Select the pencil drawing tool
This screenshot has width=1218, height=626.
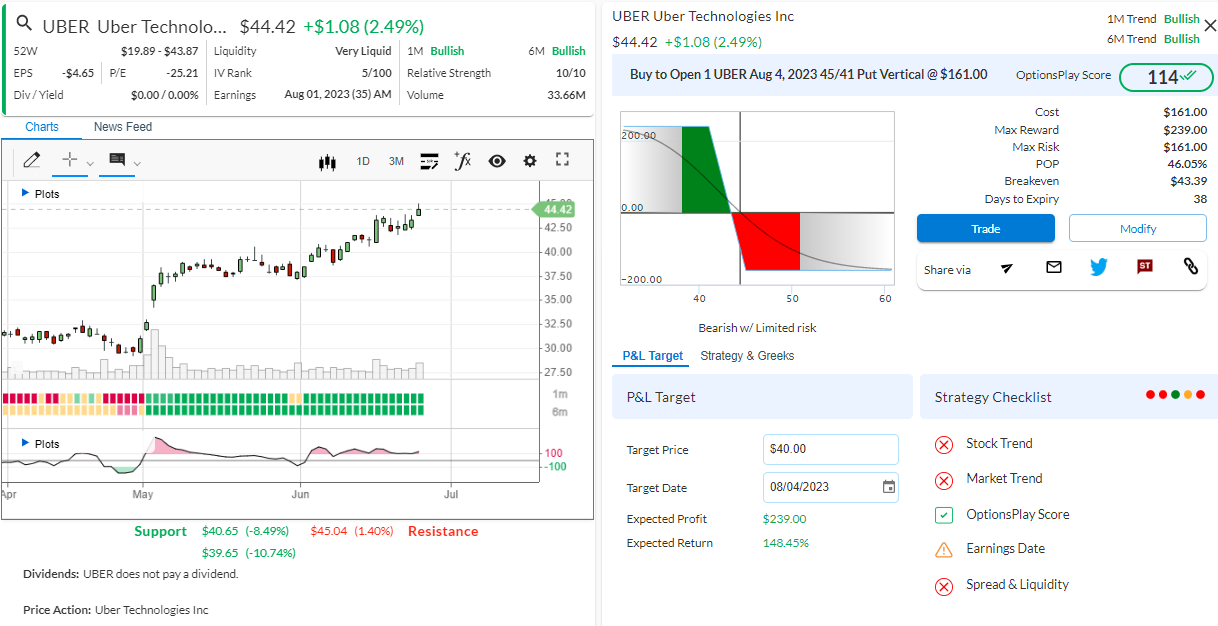31,160
